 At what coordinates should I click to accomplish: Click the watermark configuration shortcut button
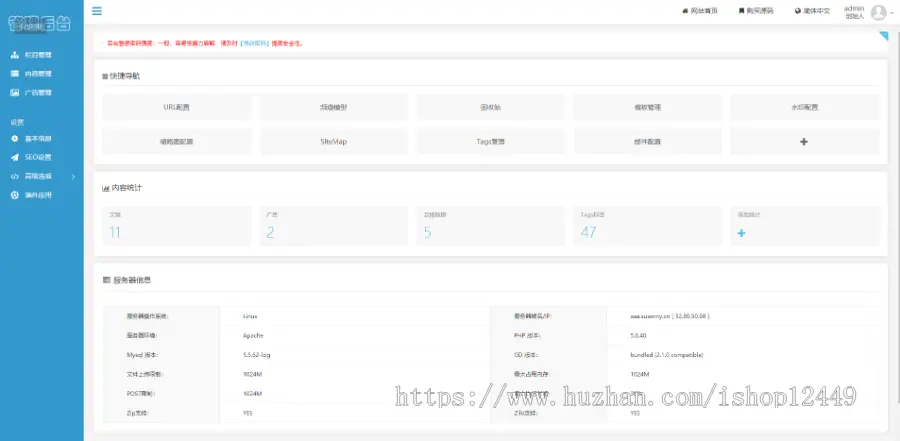tap(805, 107)
